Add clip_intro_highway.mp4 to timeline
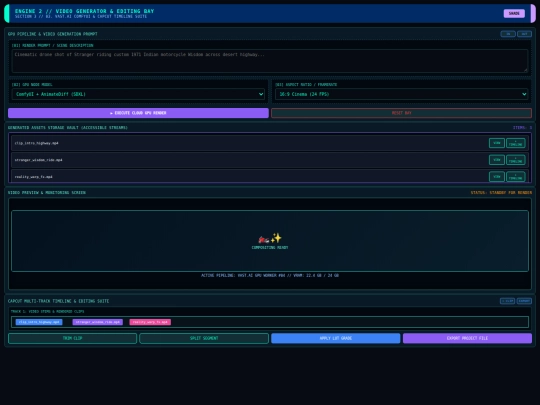This screenshot has width=540, height=405. point(516,143)
